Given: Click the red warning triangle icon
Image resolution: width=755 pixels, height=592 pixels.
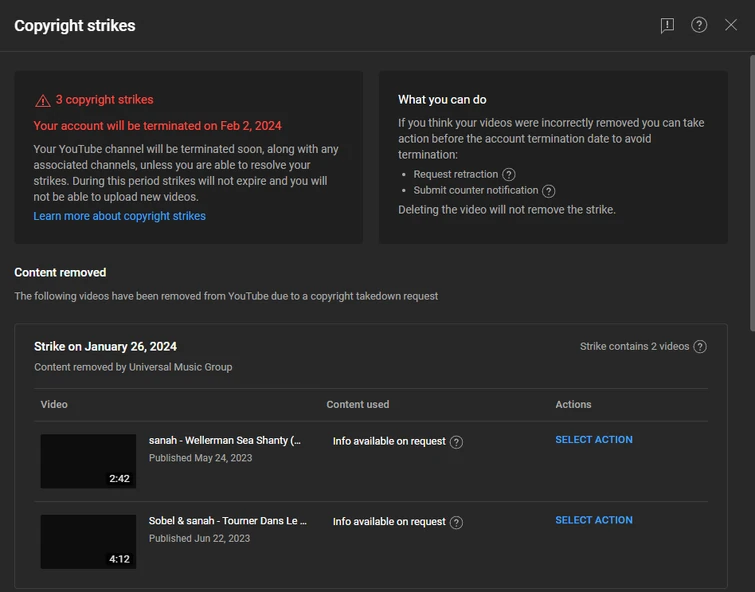Looking at the screenshot, I should [43, 100].
